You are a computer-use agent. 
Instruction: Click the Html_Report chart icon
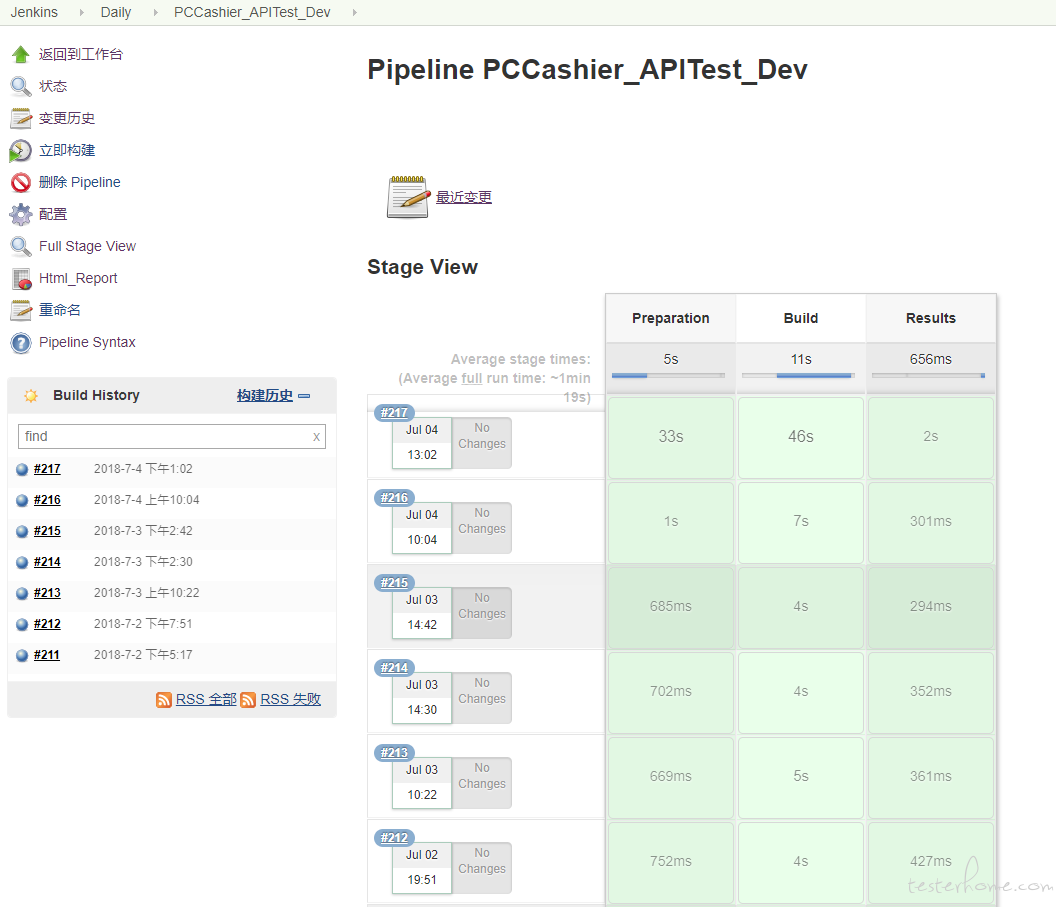[22, 279]
